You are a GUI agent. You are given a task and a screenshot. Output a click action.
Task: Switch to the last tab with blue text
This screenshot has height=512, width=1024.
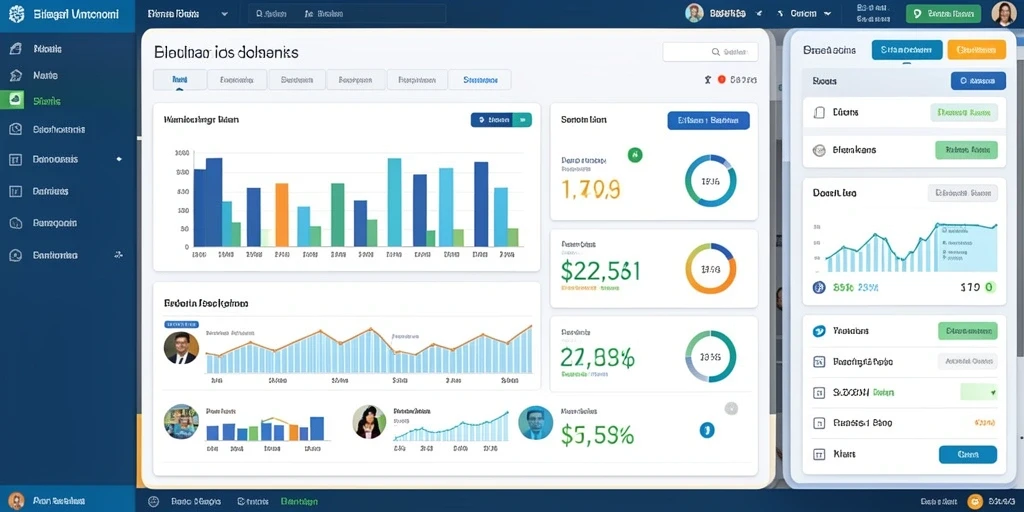point(480,80)
